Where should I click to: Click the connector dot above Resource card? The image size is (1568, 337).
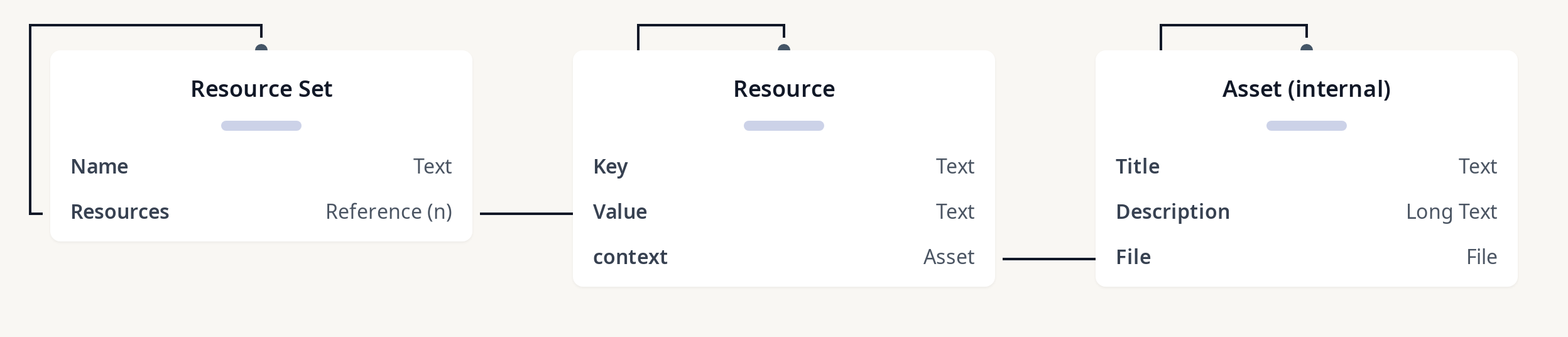pyautogui.click(x=784, y=48)
